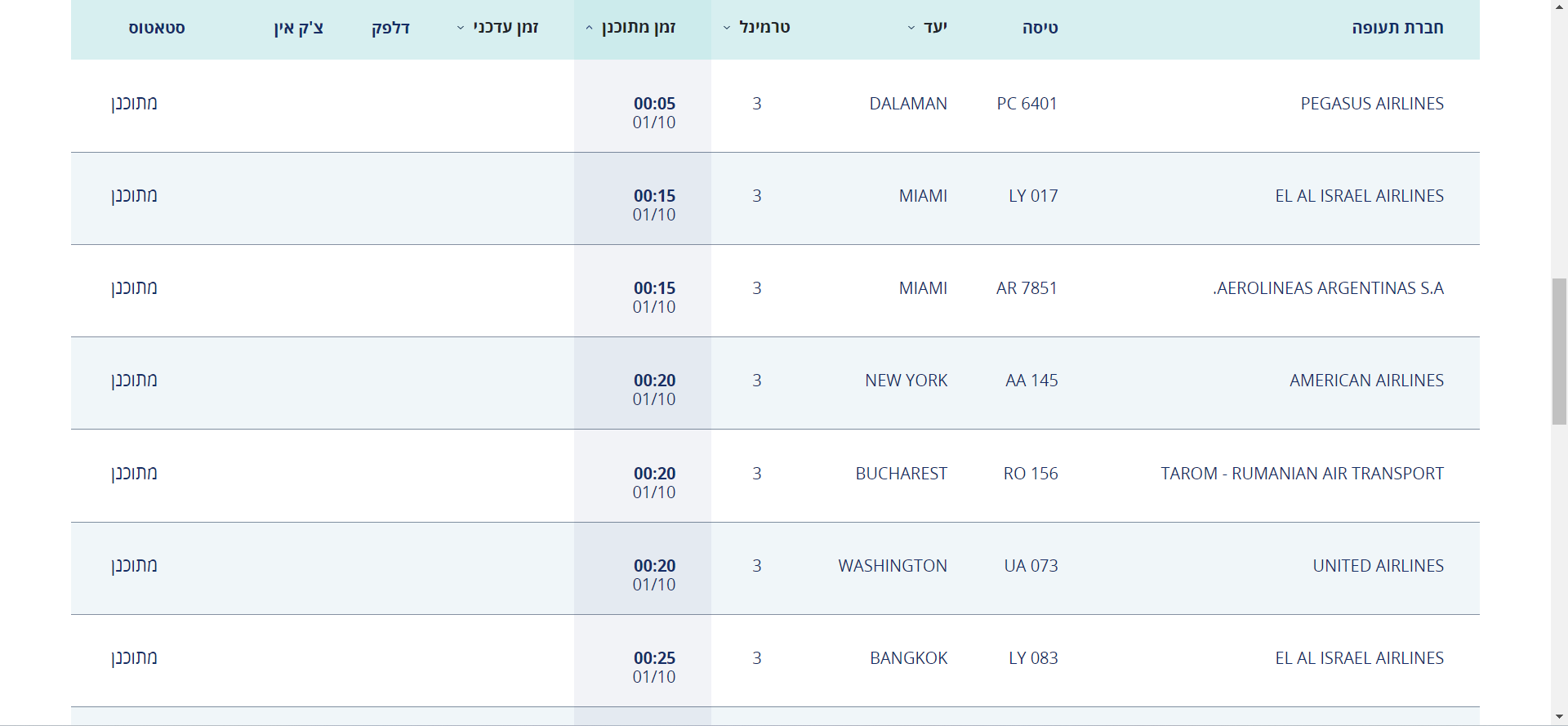Select flight AA 145 to New York
Screen dimensions: 1568x726
(x=1031, y=381)
